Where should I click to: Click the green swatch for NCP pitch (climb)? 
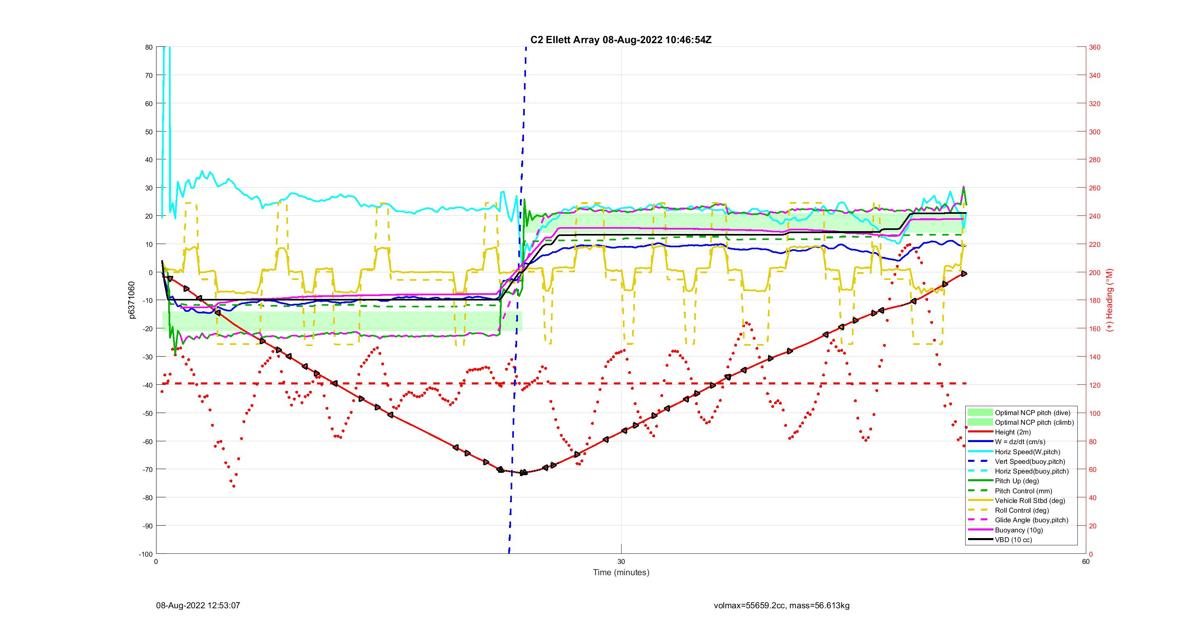(x=980, y=423)
